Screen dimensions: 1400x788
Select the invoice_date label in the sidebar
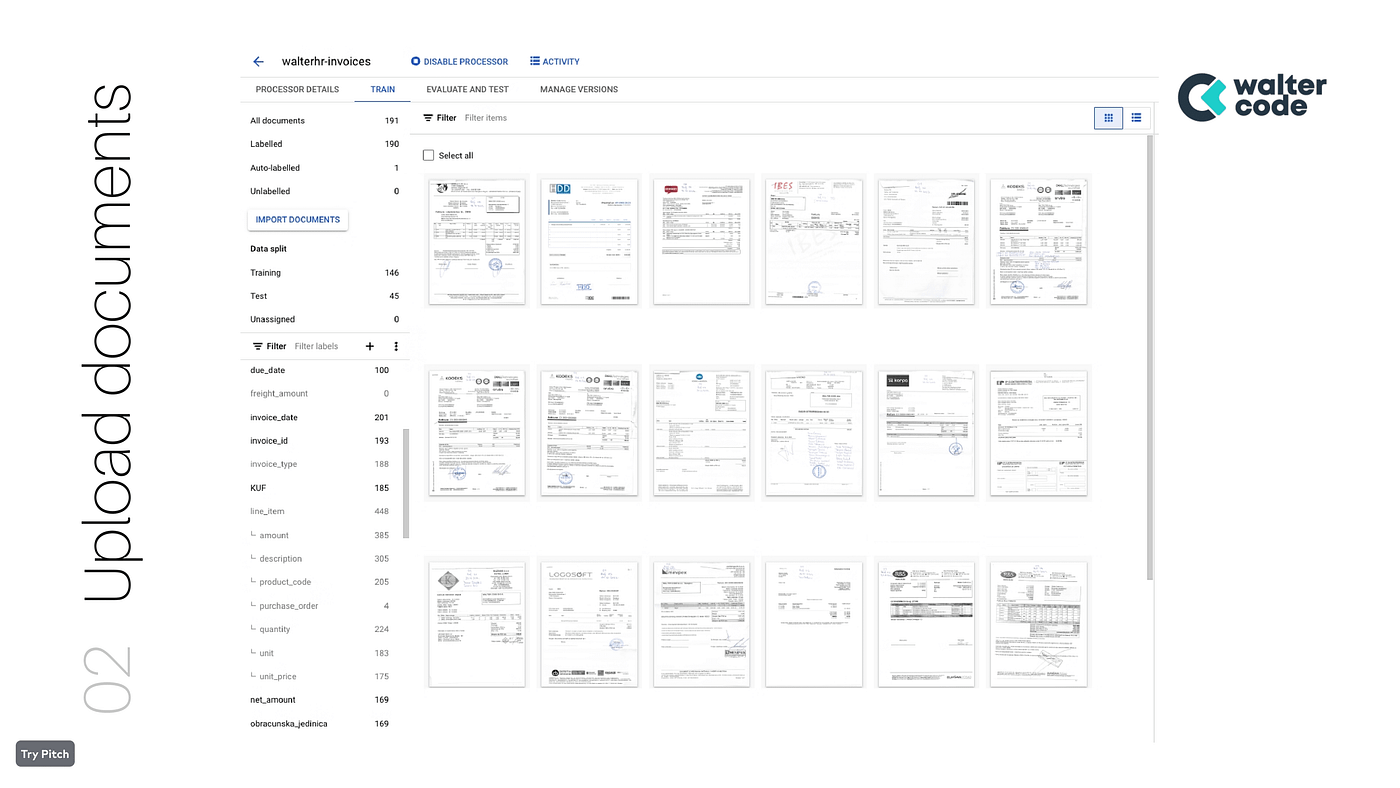pos(274,416)
